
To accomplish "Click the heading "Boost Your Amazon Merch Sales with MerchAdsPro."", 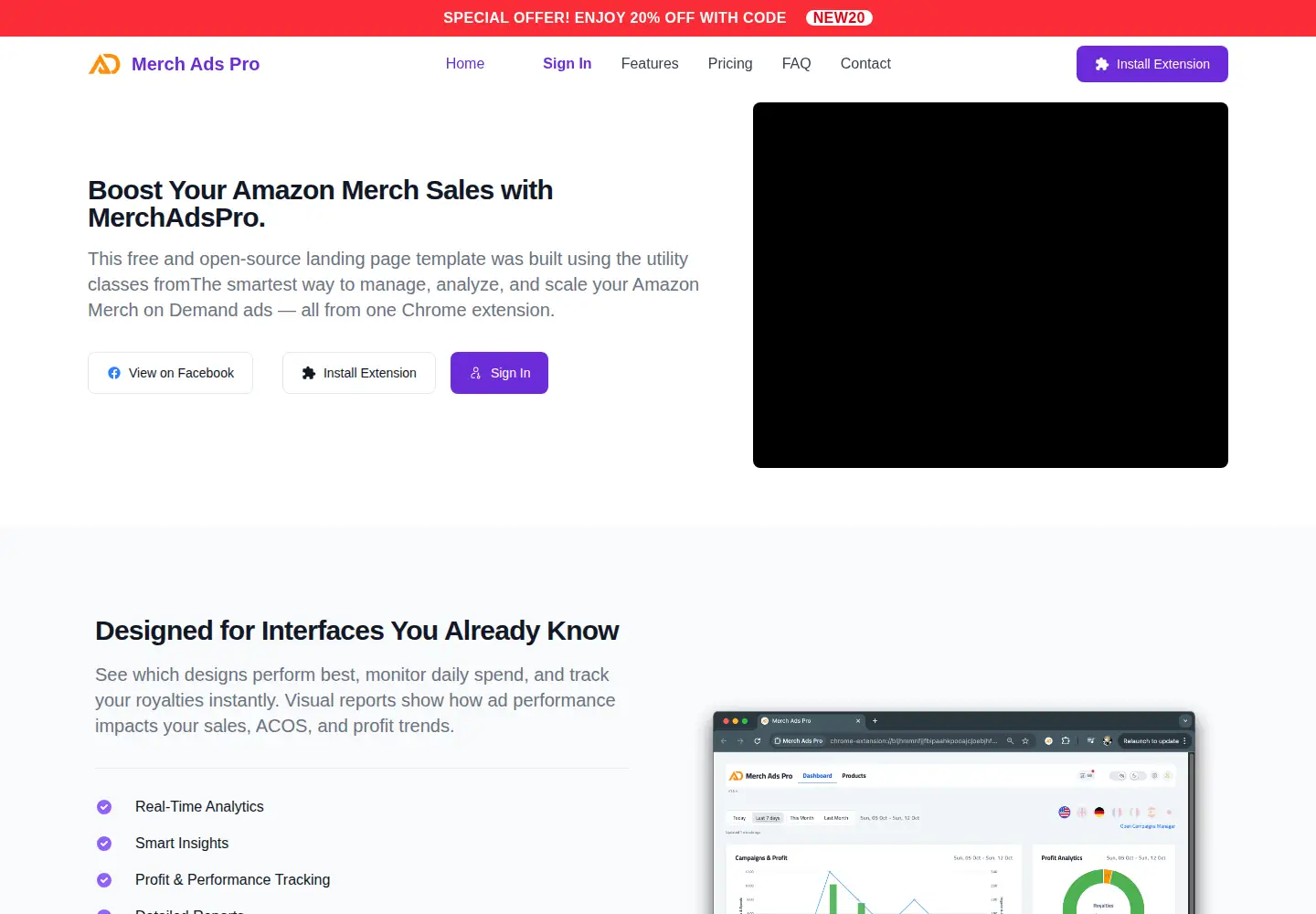I will (321, 204).
